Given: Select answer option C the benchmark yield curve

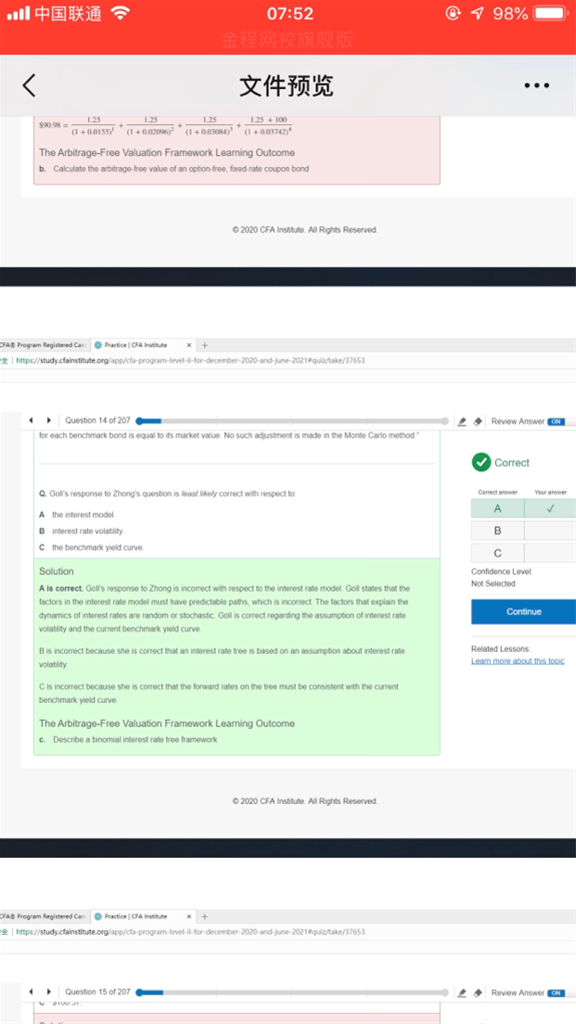Looking at the screenshot, I should click(91, 547).
